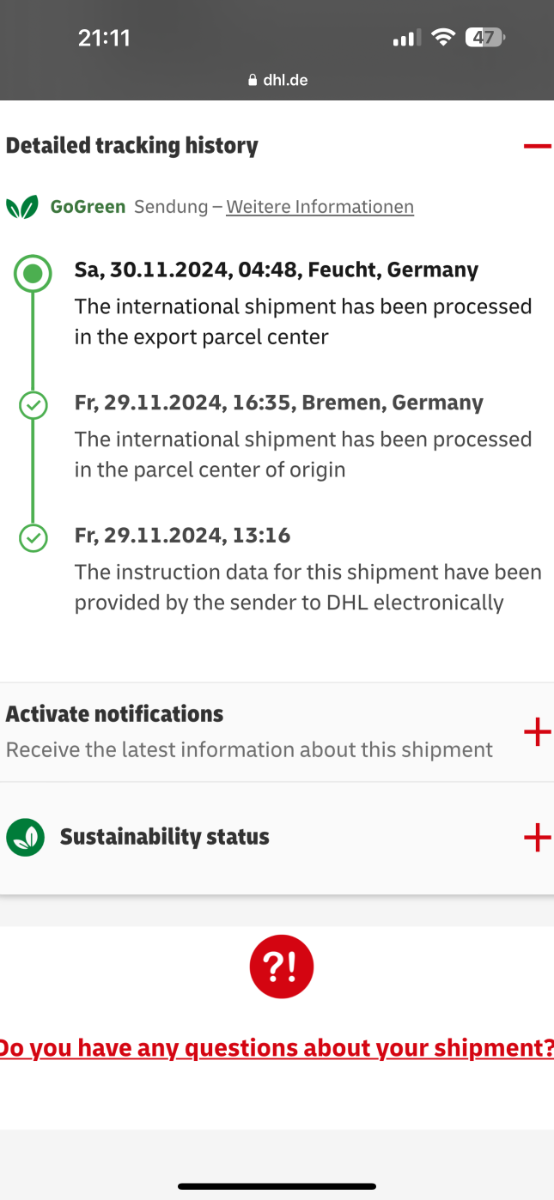This screenshot has width=554, height=1200.
Task: Tap the 21:11 clock in status bar
Action: (104, 38)
